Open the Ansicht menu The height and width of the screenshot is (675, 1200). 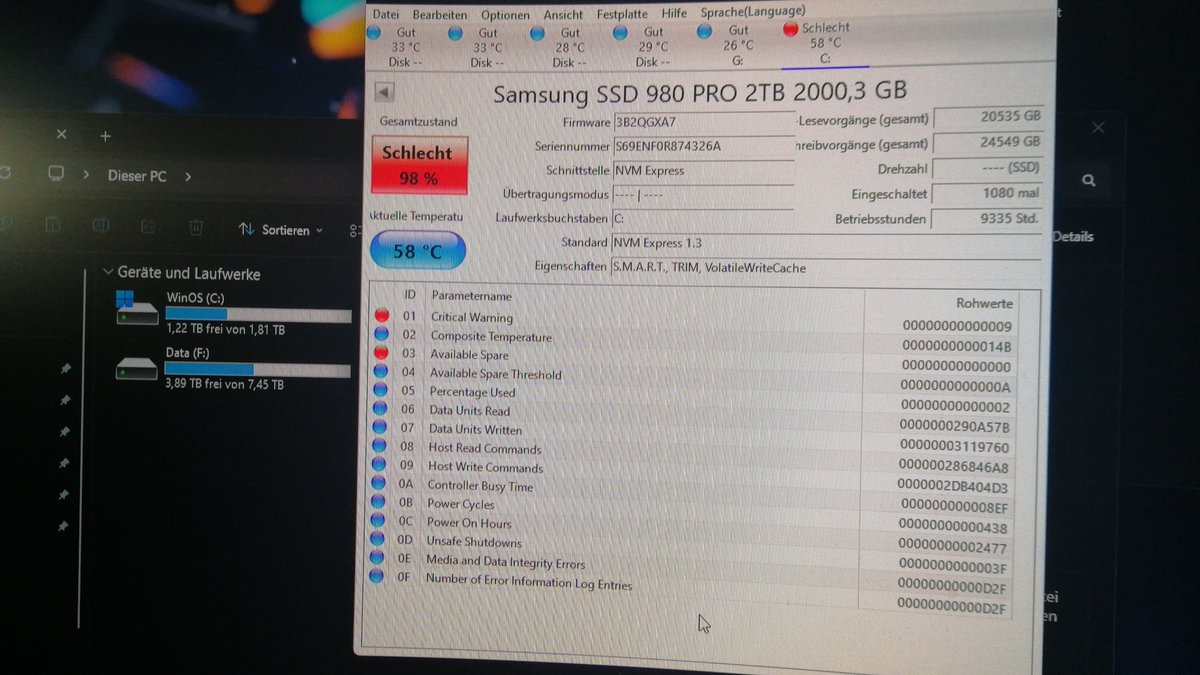point(563,14)
